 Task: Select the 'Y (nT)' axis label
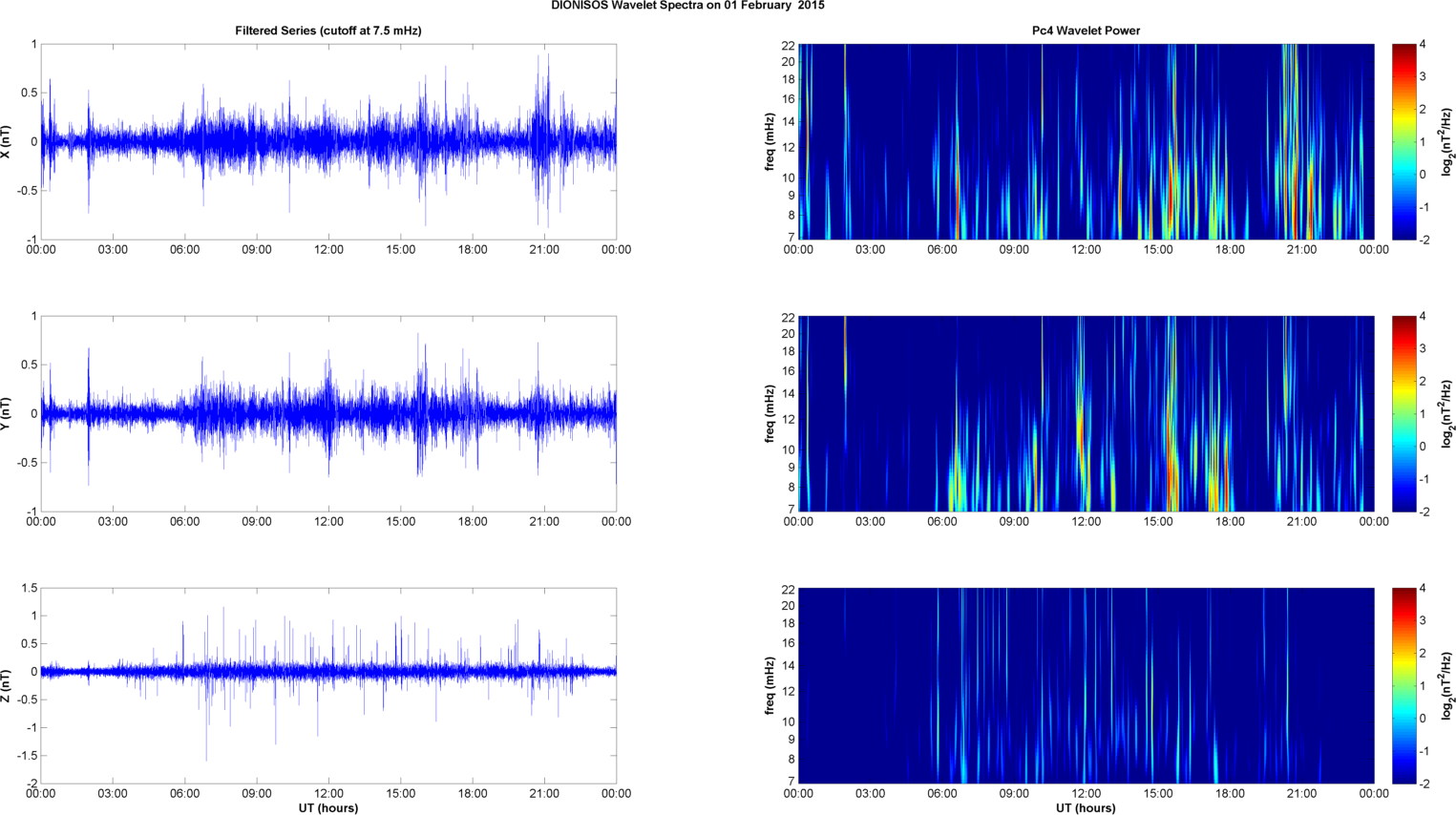click(7, 413)
